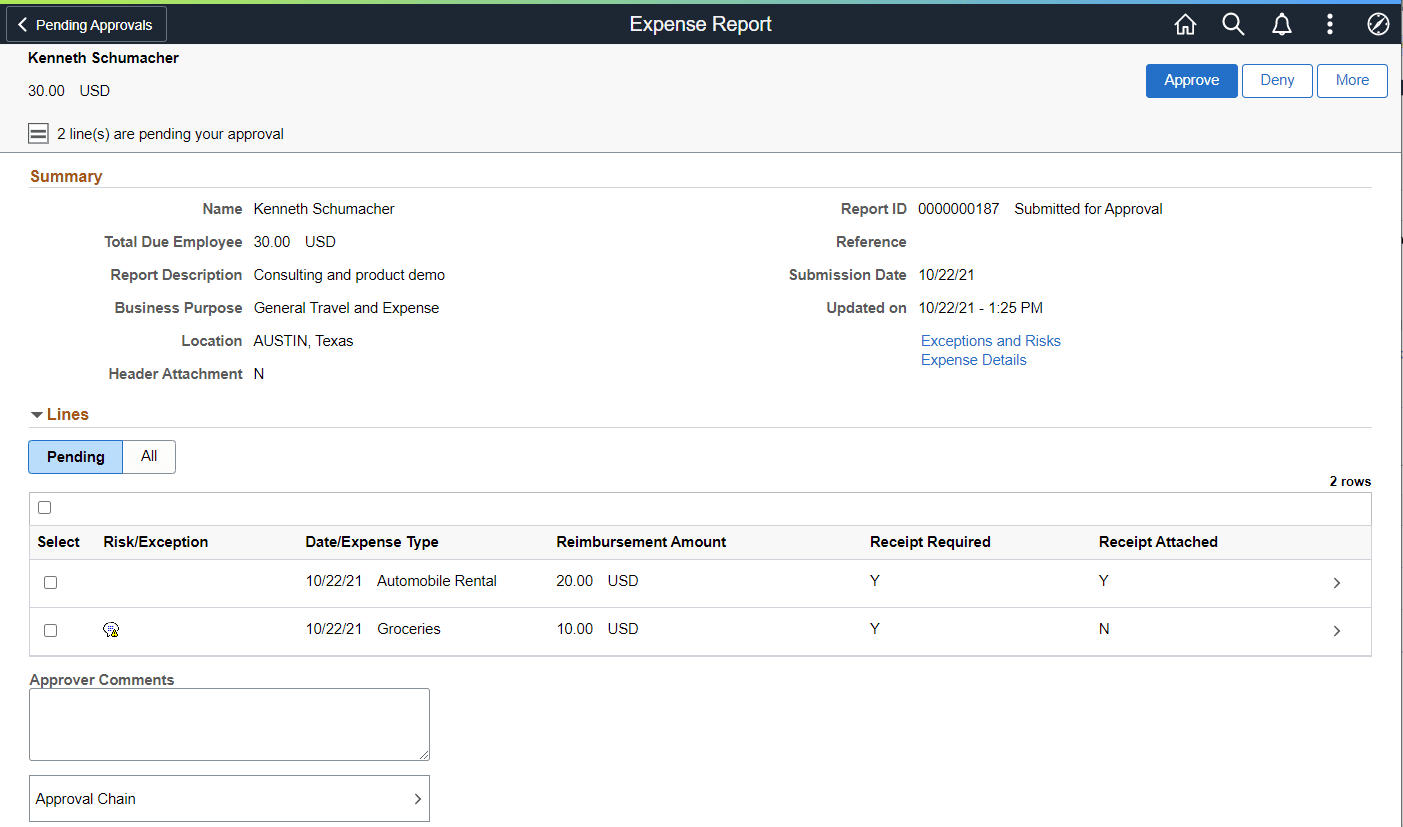This screenshot has width=1403, height=827.
Task: Open the risk exception icon on Groceries line
Action: click(111, 629)
